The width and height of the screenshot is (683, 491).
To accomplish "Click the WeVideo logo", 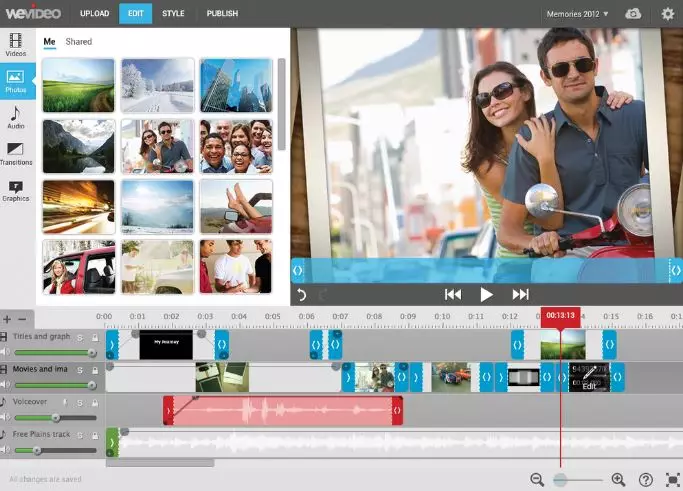I will (33, 12).
